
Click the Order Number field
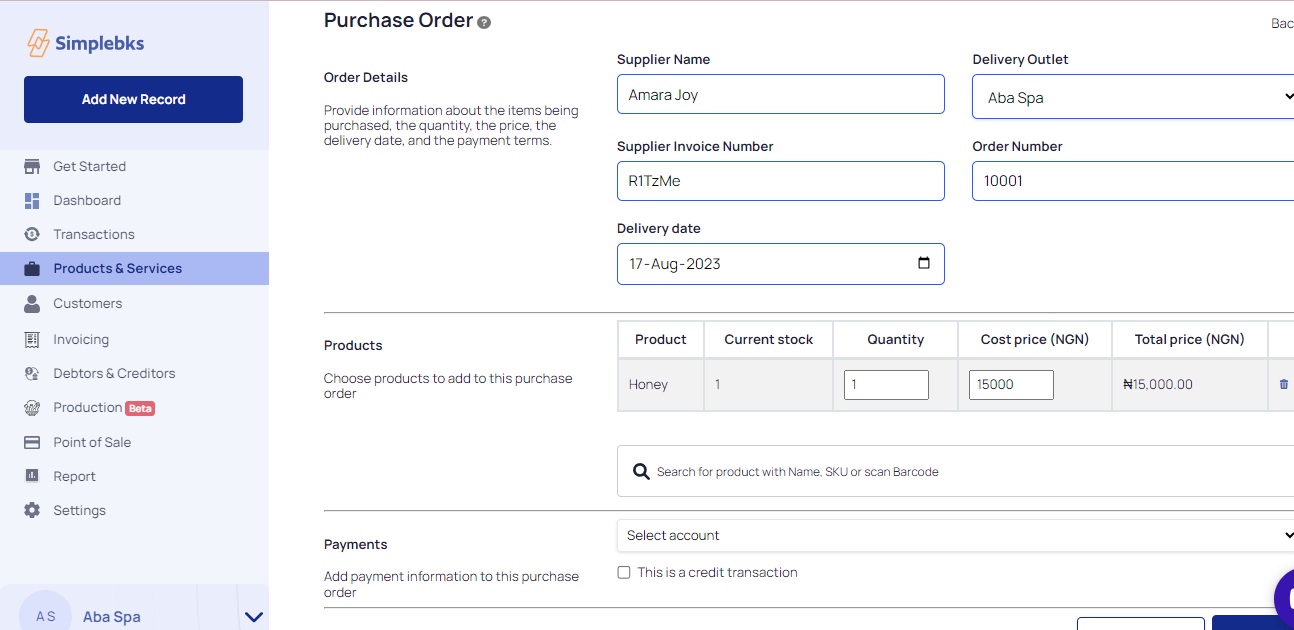1133,181
